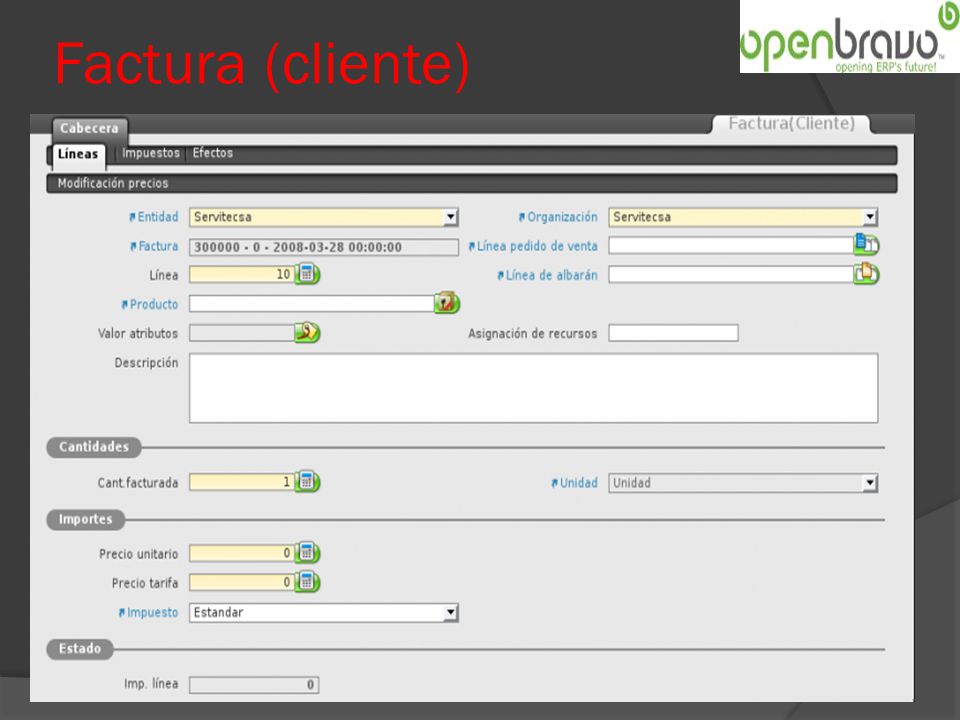Focus the Producto input field

click(312, 303)
